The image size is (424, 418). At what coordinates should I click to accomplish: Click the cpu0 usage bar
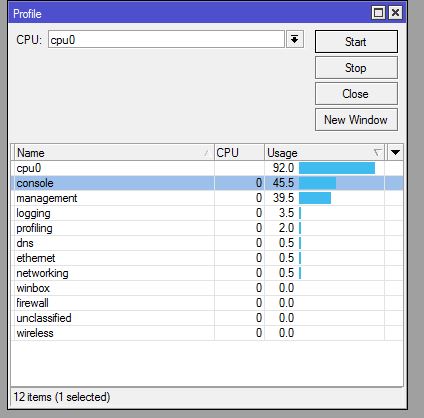(x=337, y=168)
